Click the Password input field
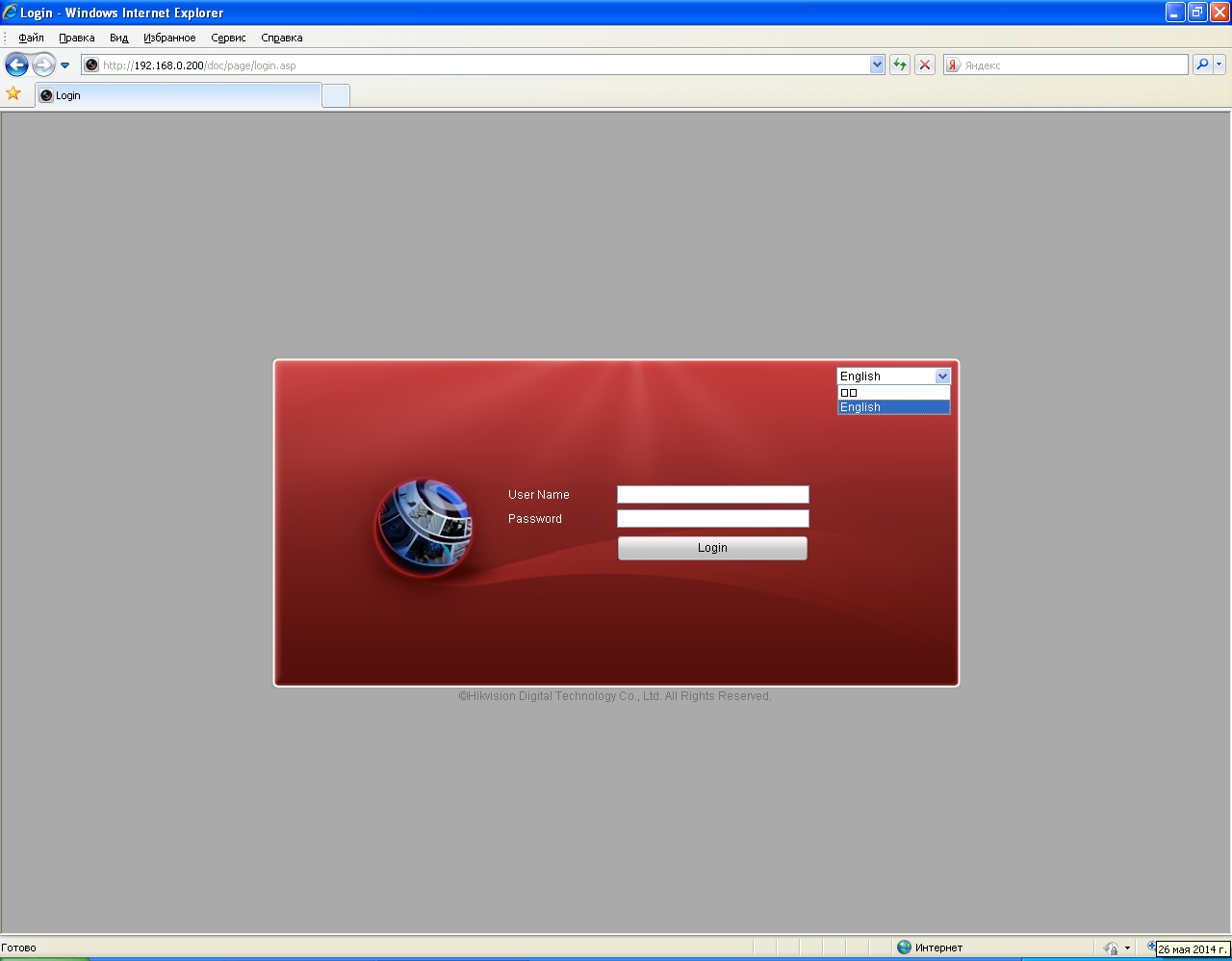 pos(713,518)
